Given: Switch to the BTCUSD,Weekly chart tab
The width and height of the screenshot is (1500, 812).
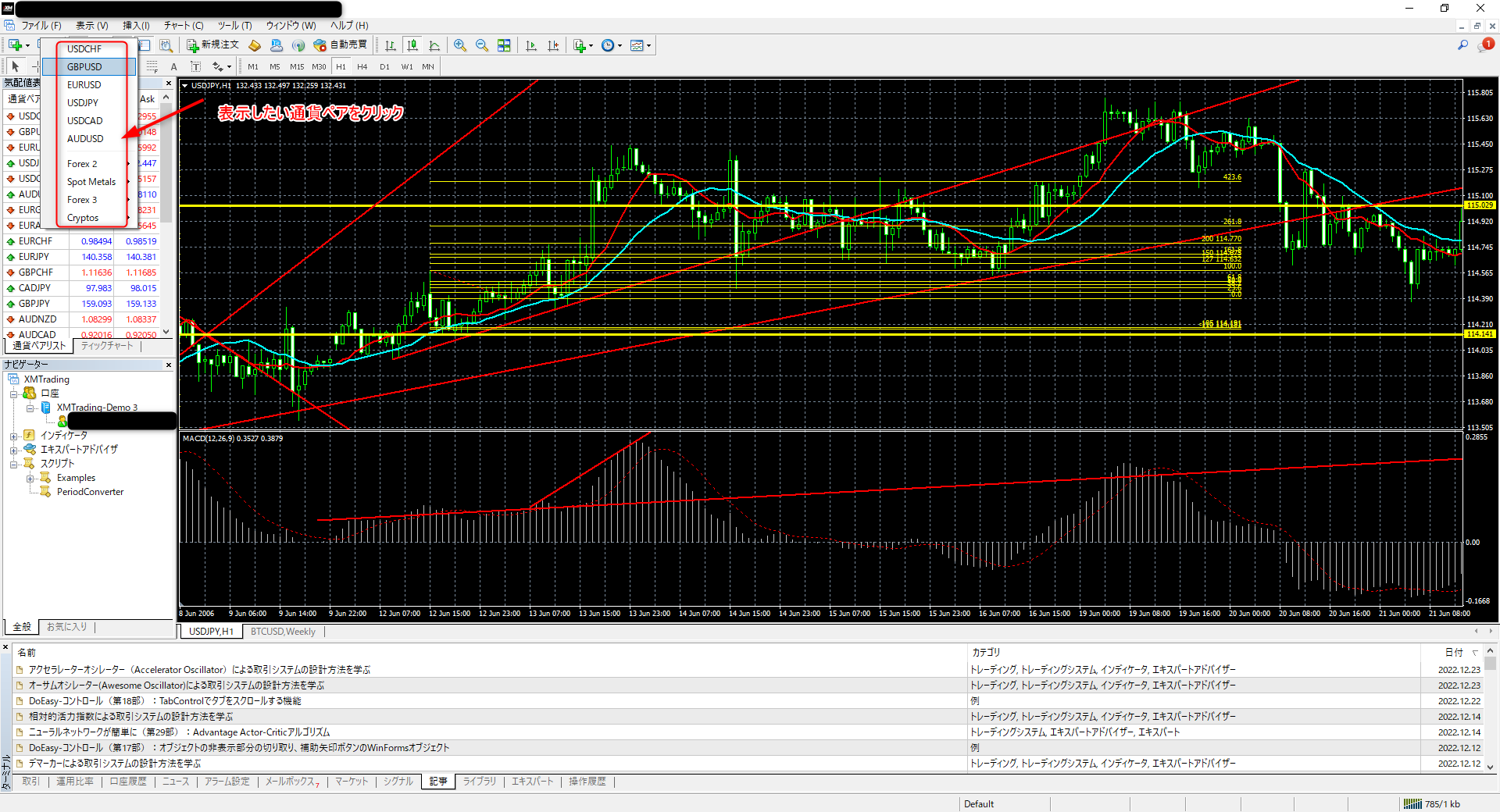Looking at the screenshot, I should pyautogui.click(x=283, y=632).
